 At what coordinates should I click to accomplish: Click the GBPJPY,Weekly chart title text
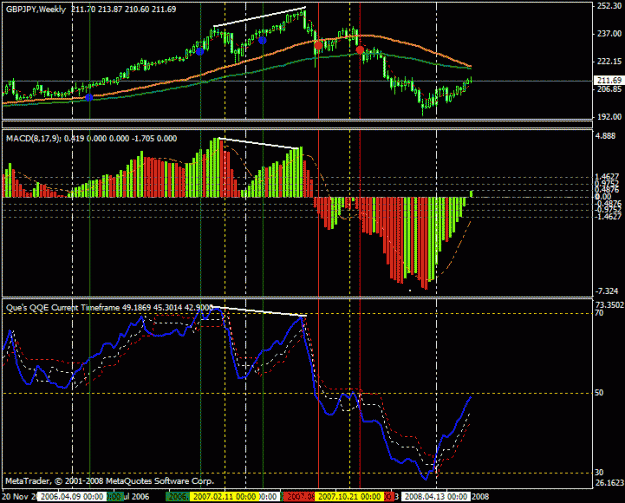35,9
